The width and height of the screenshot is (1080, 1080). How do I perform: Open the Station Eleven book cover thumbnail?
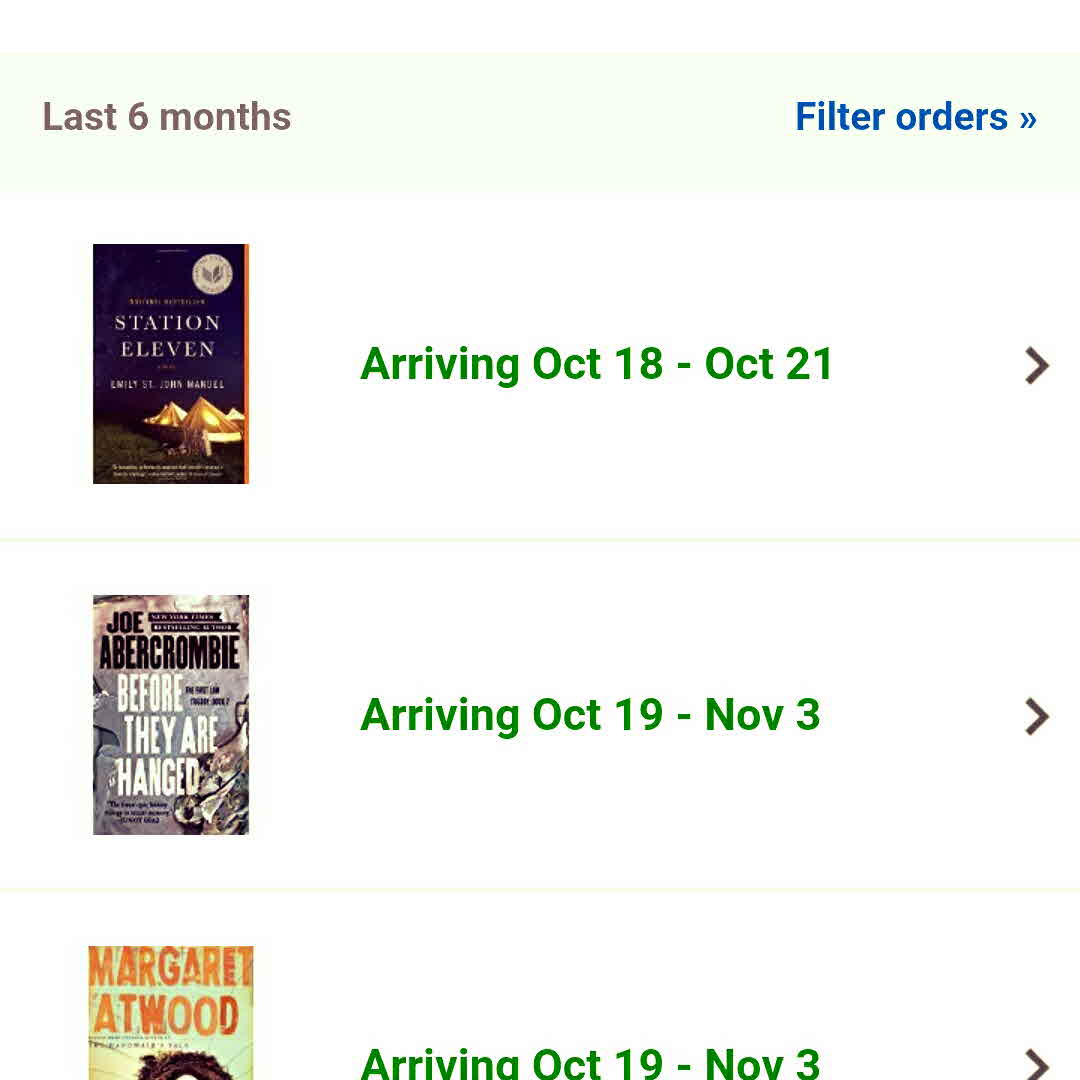[170, 364]
